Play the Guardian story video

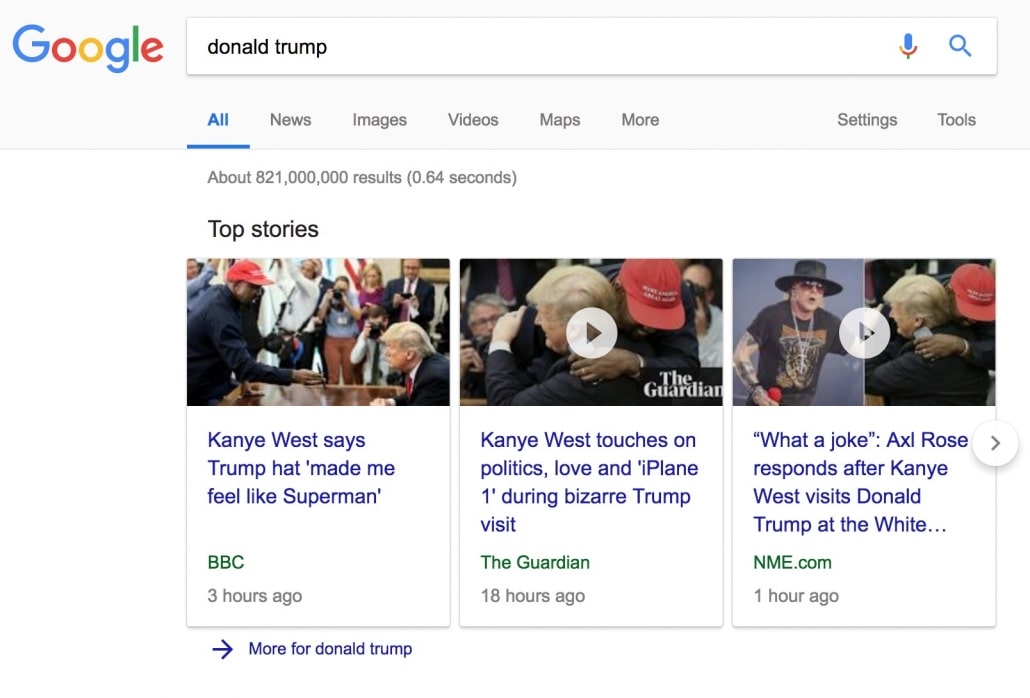(592, 332)
